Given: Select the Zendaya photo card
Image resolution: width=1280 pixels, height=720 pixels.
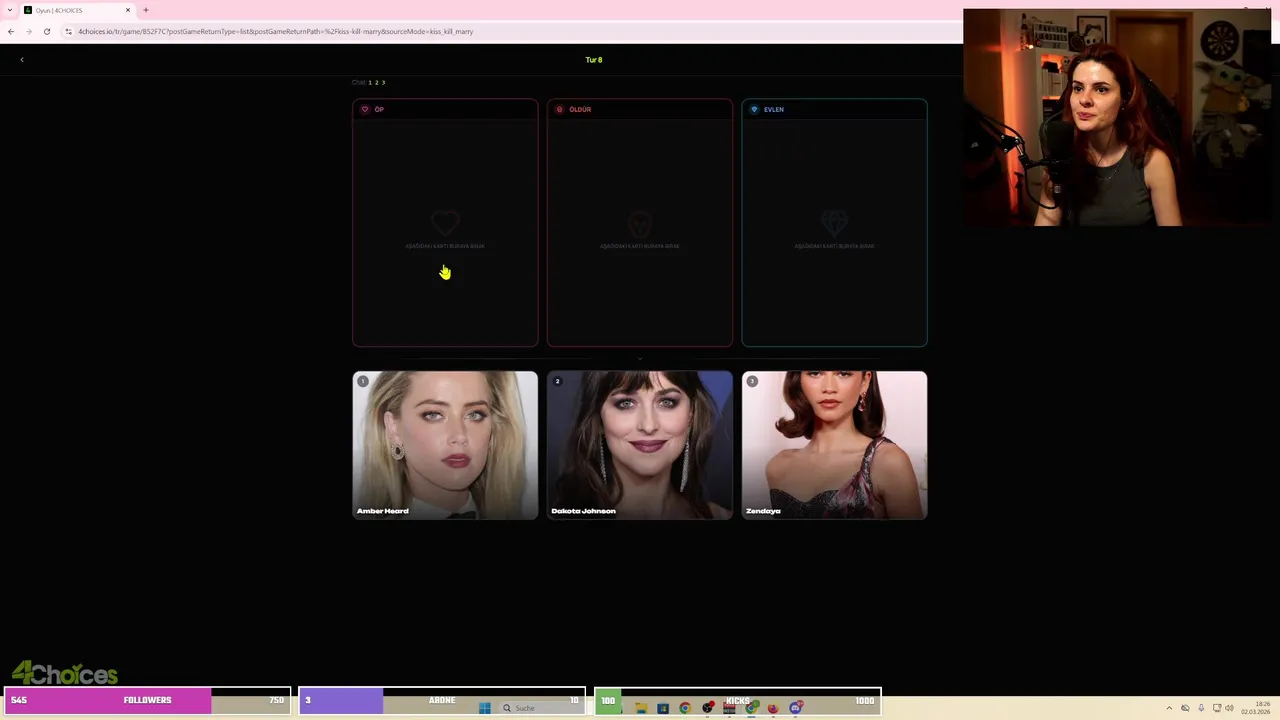Looking at the screenshot, I should (834, 445).
